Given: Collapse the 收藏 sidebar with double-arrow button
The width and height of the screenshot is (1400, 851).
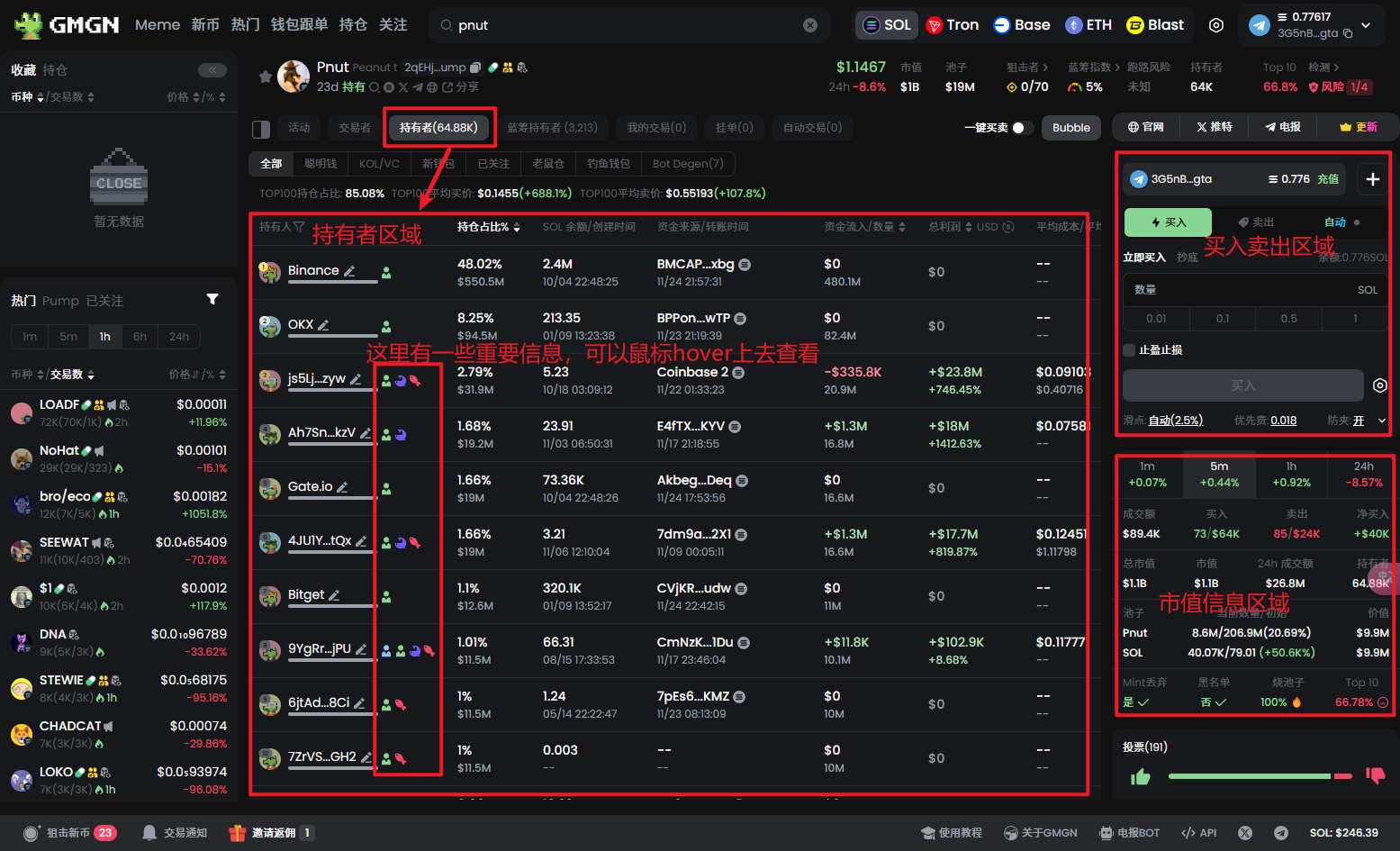Looking at the screenshot, I should [x=212, y=70].
